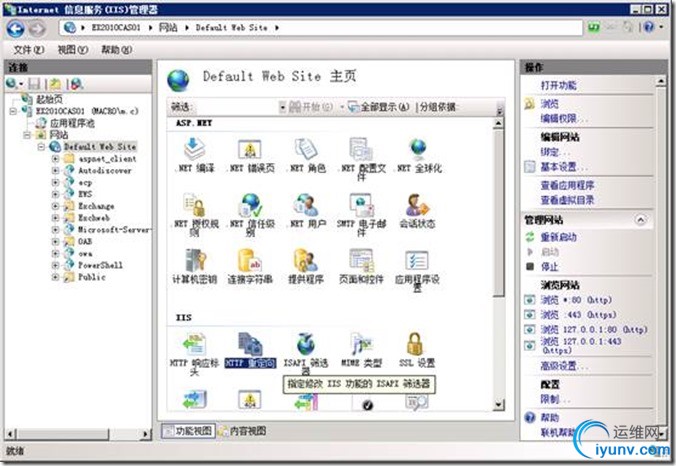
Task: Click the feature list scroll down arrow
Action: (x=498, y=404)
